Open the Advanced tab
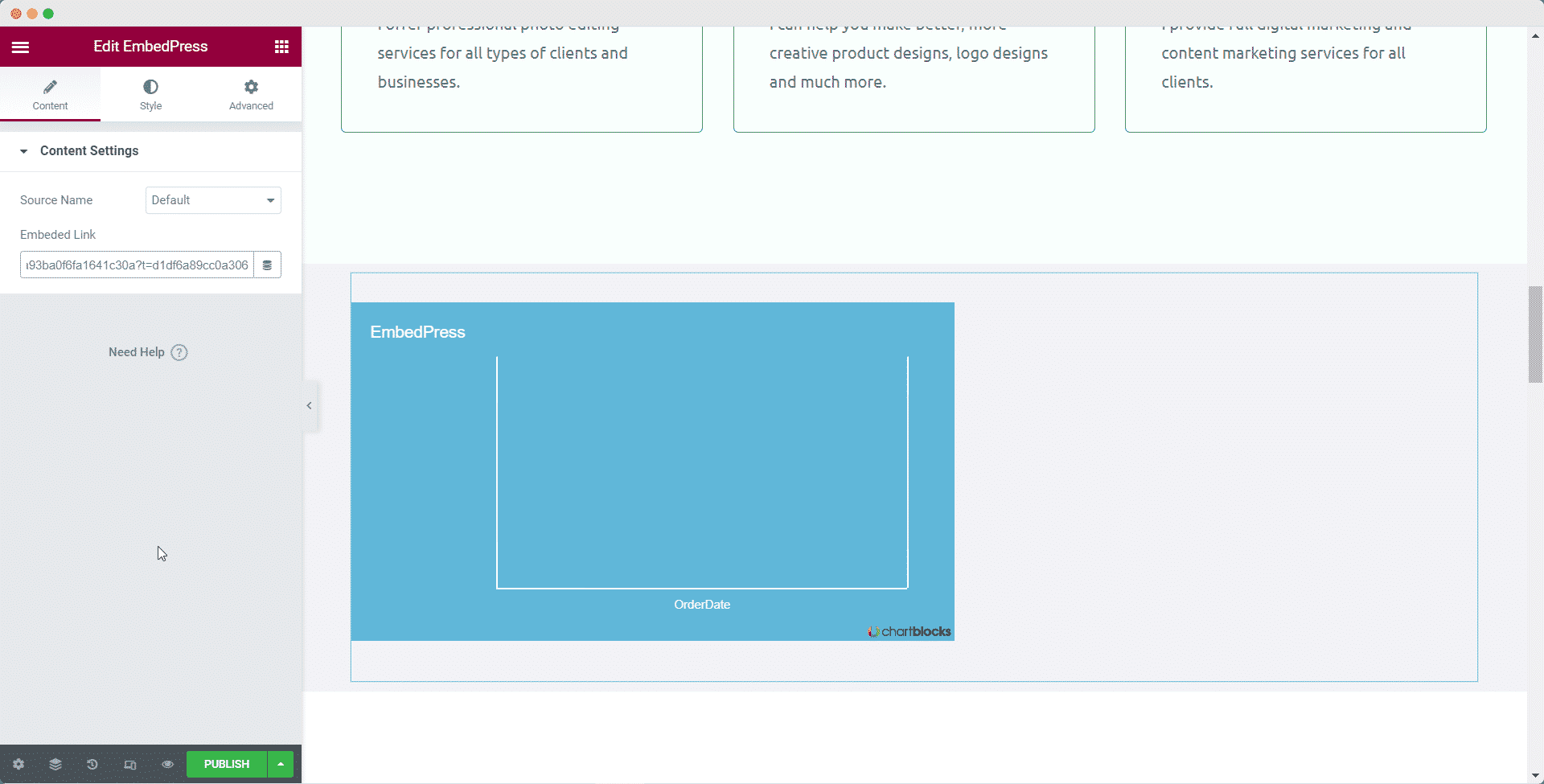The height and width of the screenshot is (784, 1544). coord(251,95)
